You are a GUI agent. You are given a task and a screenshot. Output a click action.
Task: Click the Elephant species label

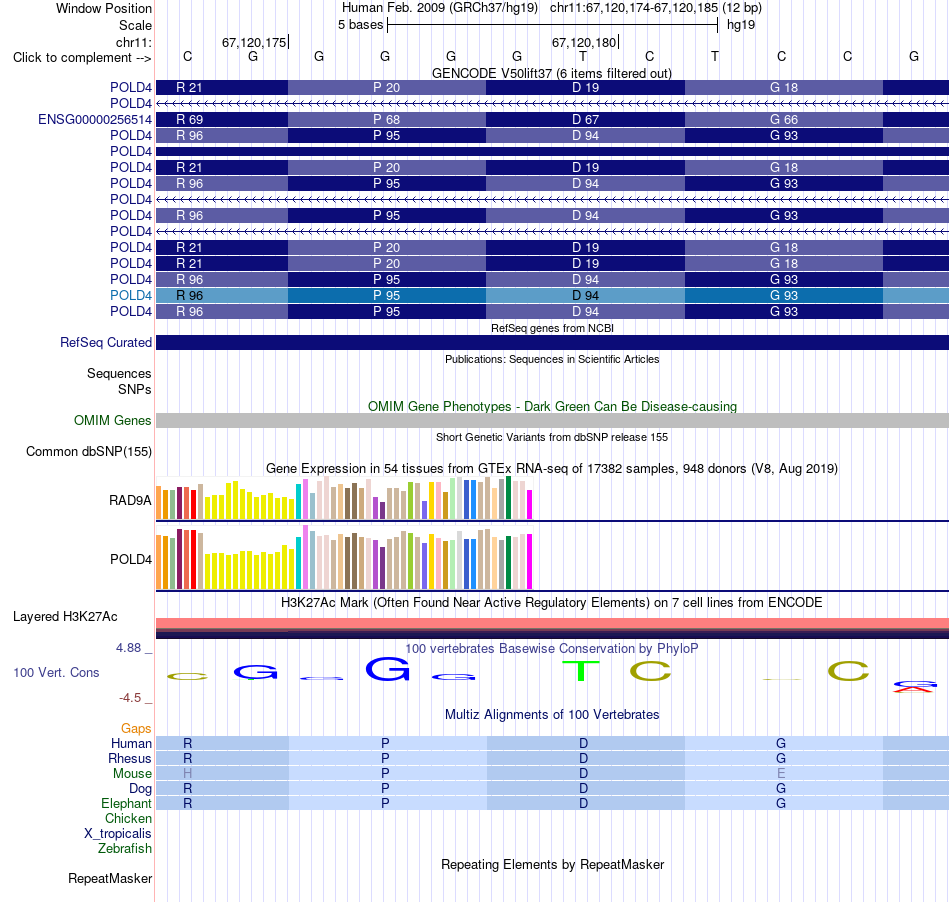[126, 803]
